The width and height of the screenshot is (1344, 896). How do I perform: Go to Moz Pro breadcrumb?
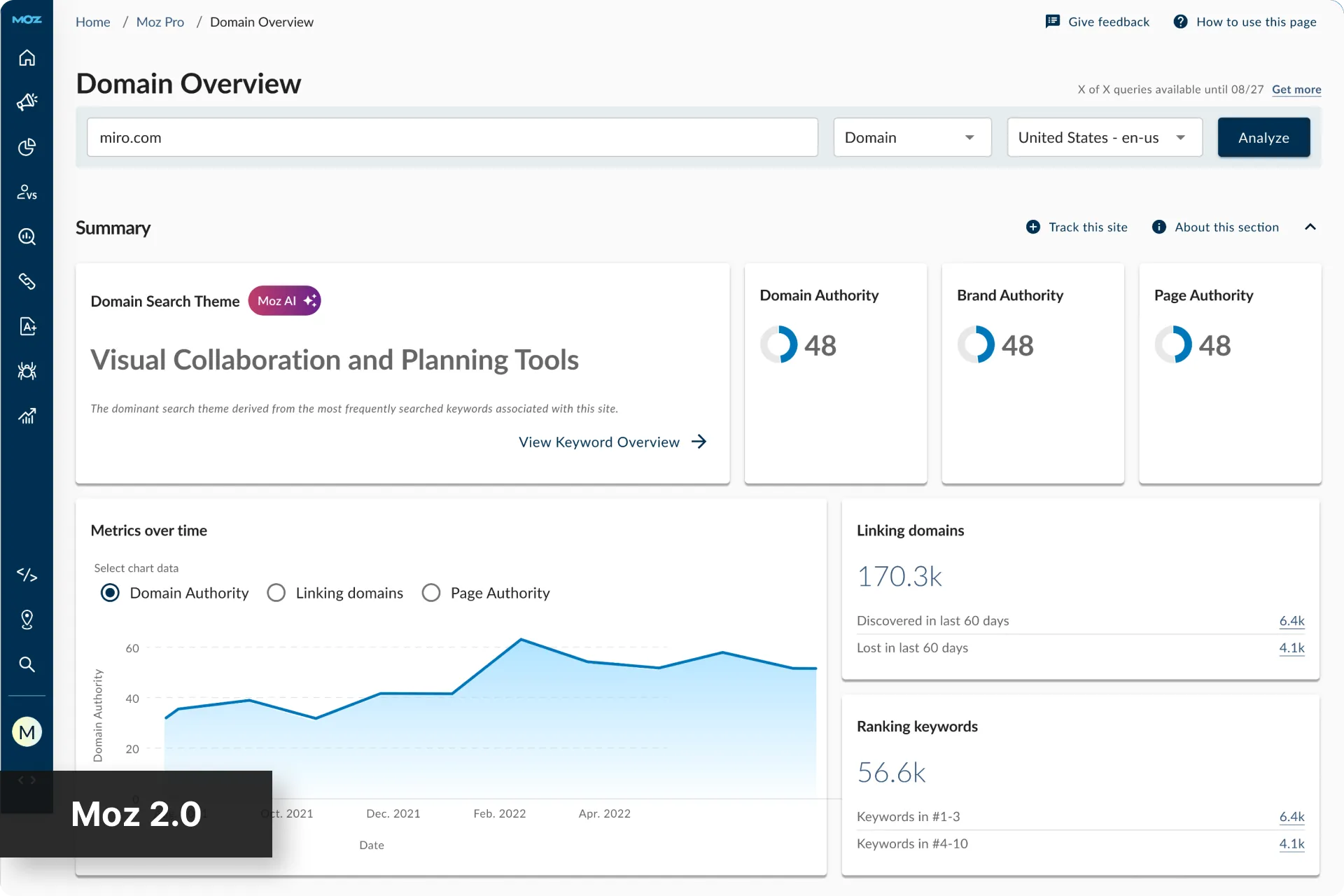pos(160,22)
